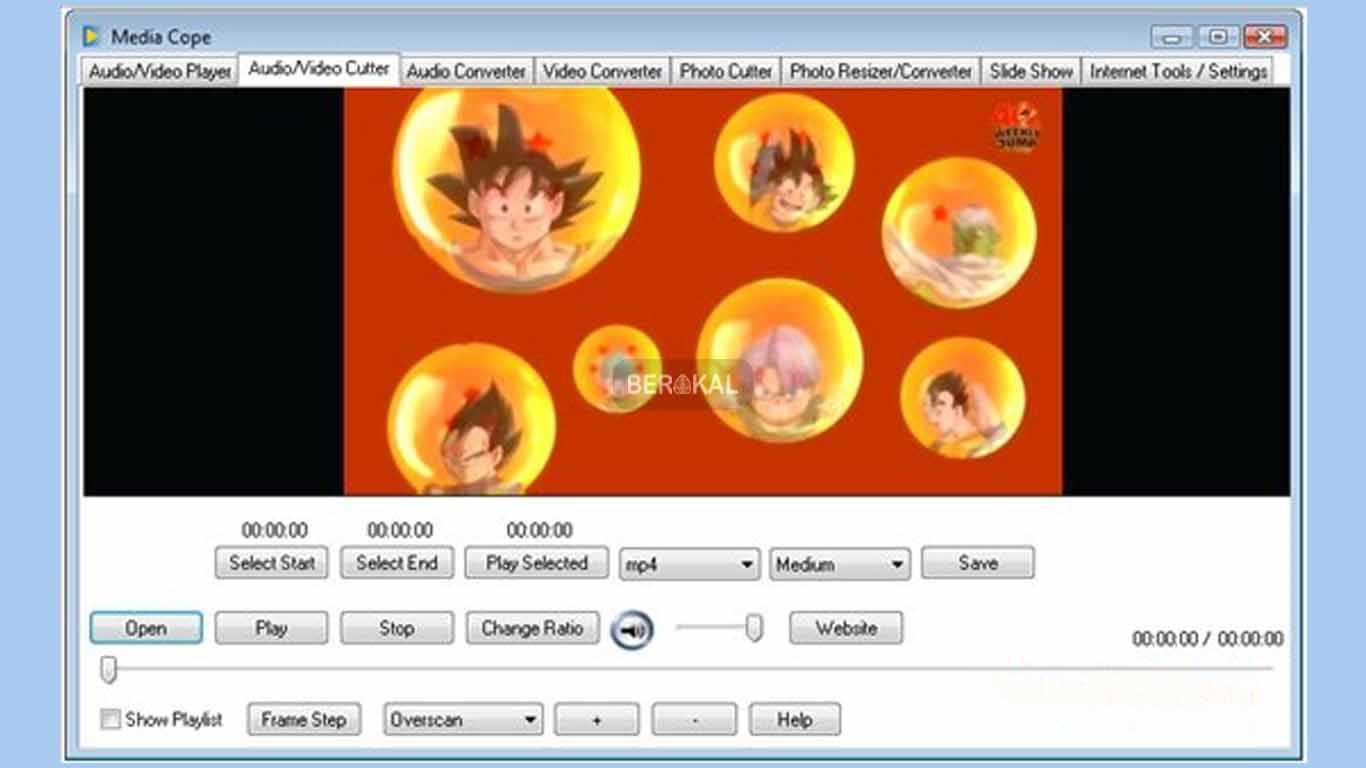Image resolution: width=1366 pixels, height=768 pixels.
Task: Click end time above Select End
Action: [400, 530]
